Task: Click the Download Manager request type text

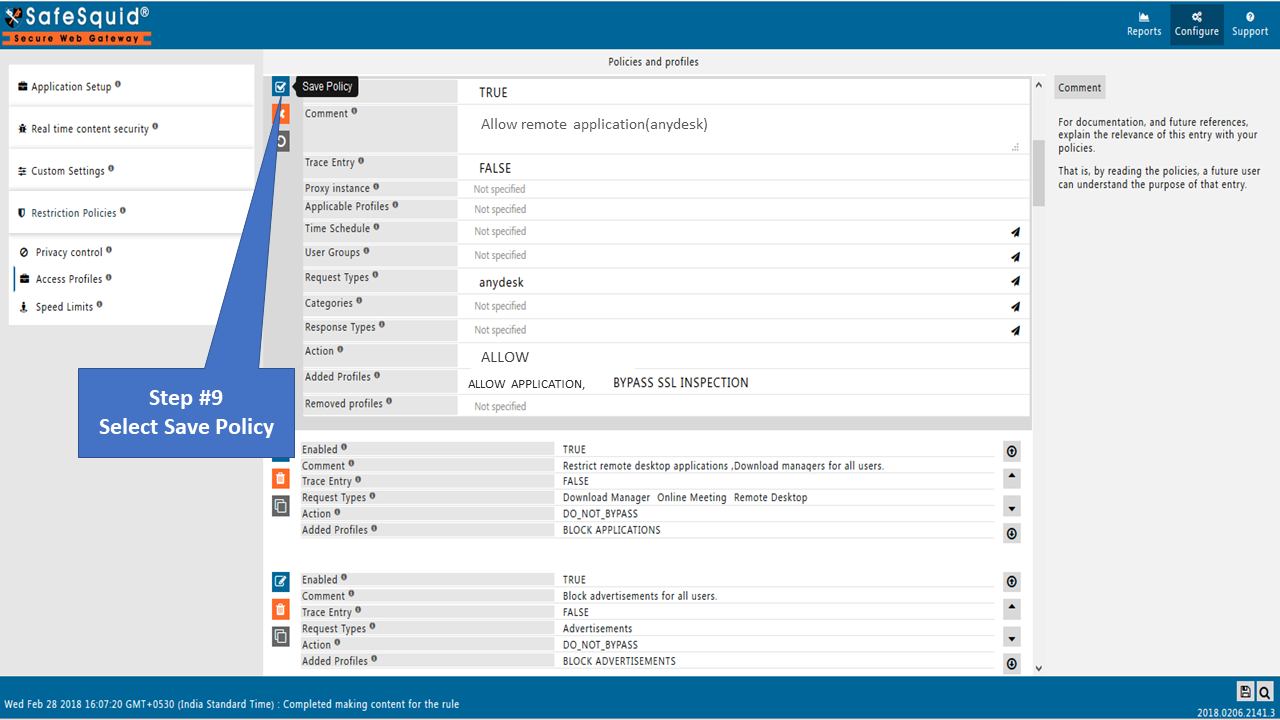Action: pos(606,497)
